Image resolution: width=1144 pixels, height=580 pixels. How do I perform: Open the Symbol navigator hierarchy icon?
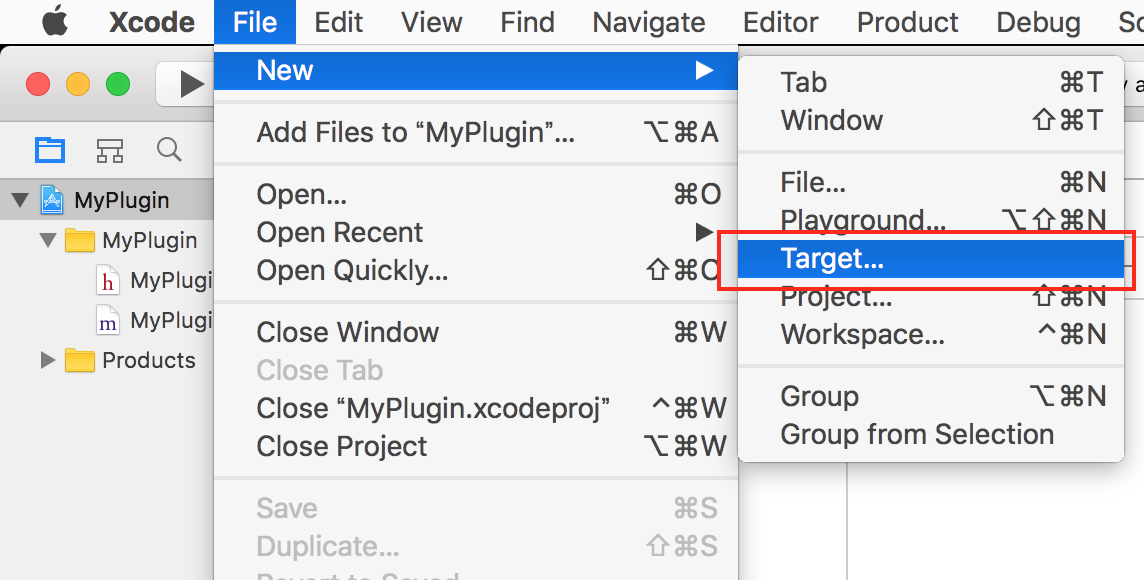click(110, 150)
